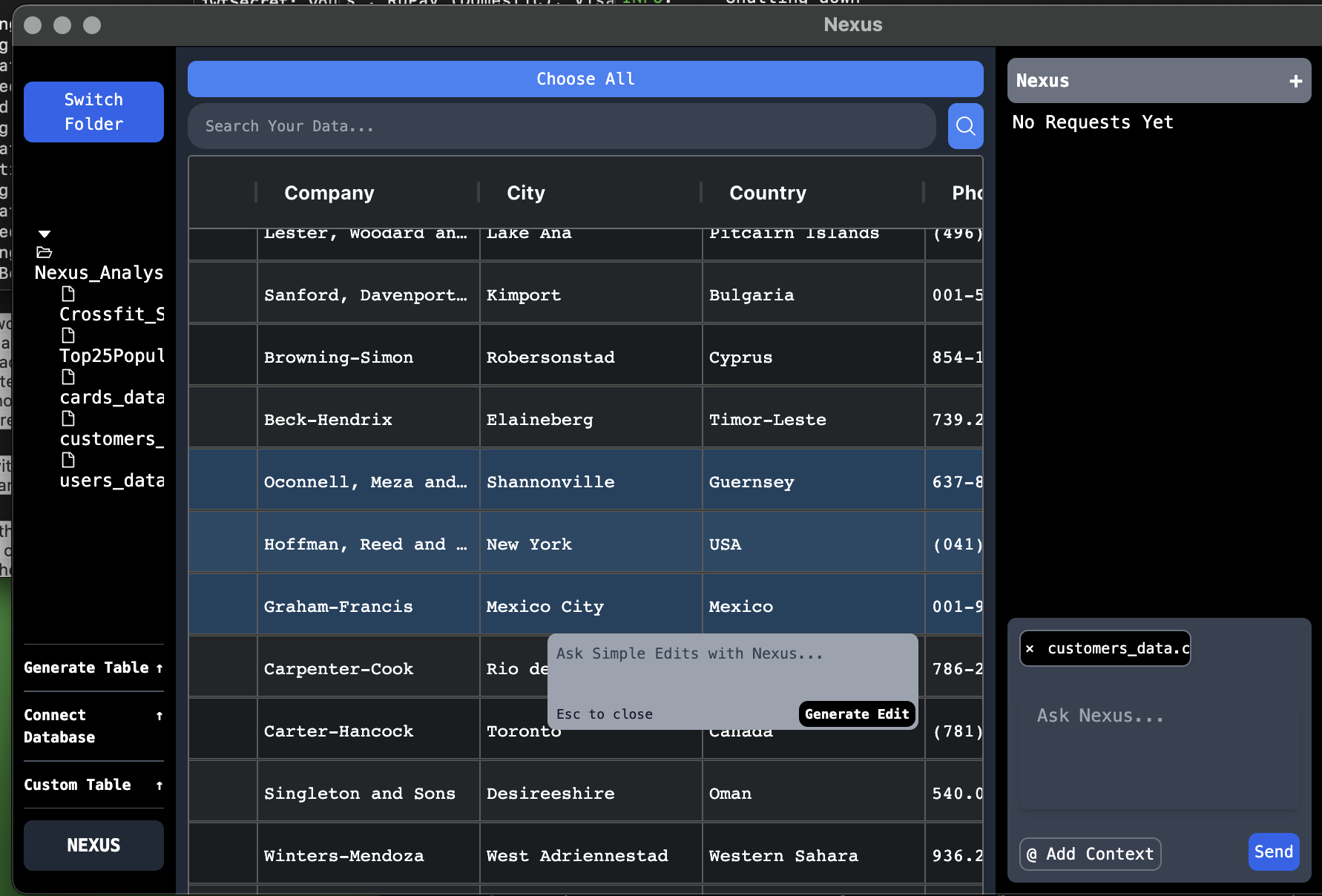The image size is (1322, 896).
Task: Click the file icon above users_data
Action: point(68,460)
